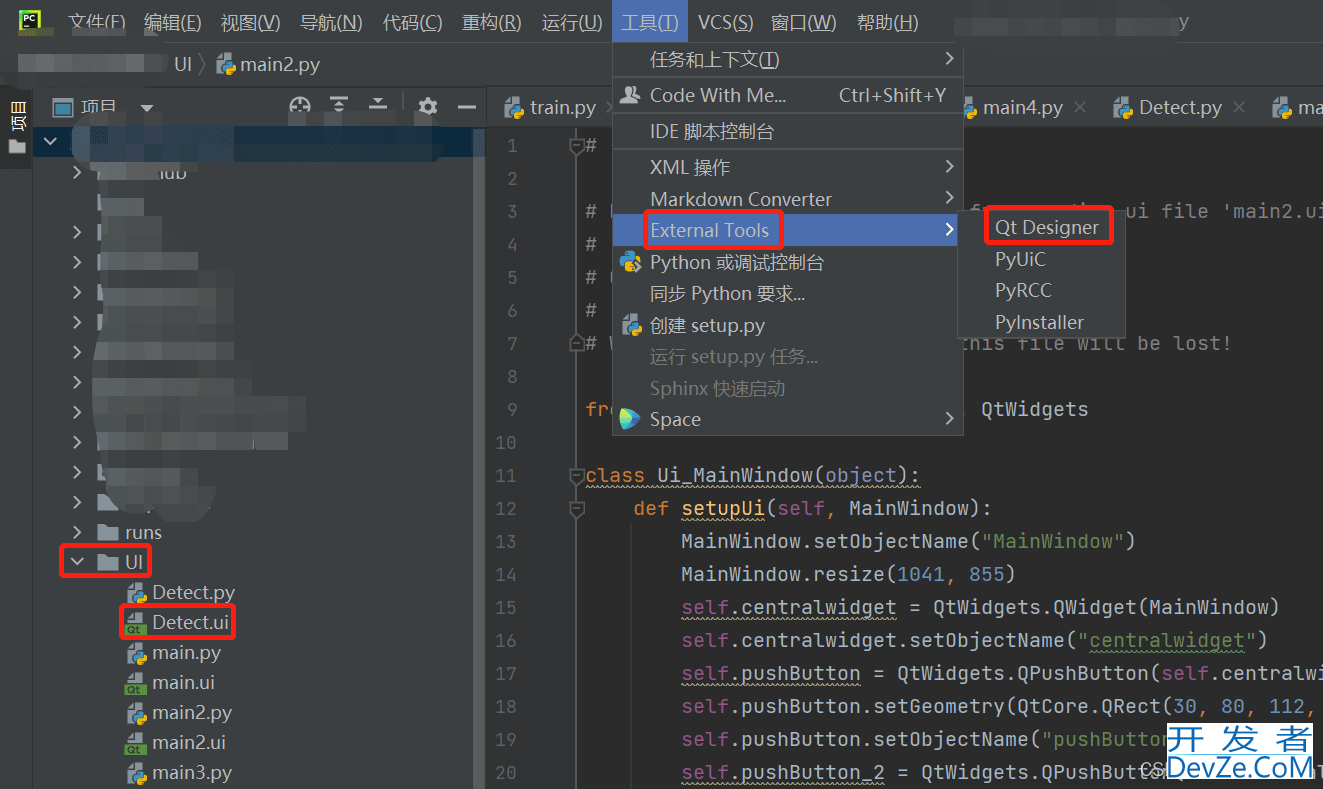Toggle the fold marker on editor line 1
The image size is (1323, 789).
pos(575,146)
